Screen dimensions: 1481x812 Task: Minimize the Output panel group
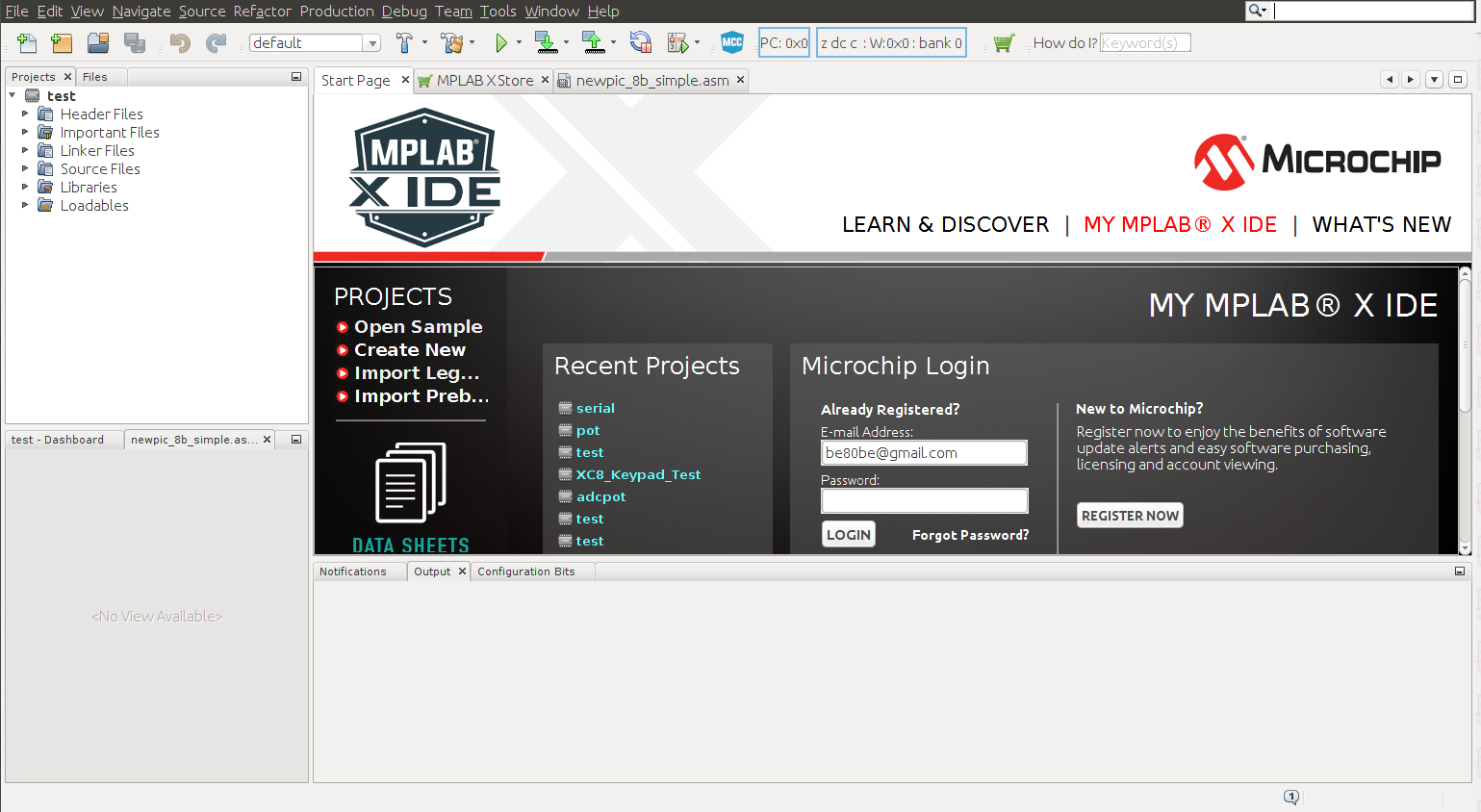tap(1460, 571)
